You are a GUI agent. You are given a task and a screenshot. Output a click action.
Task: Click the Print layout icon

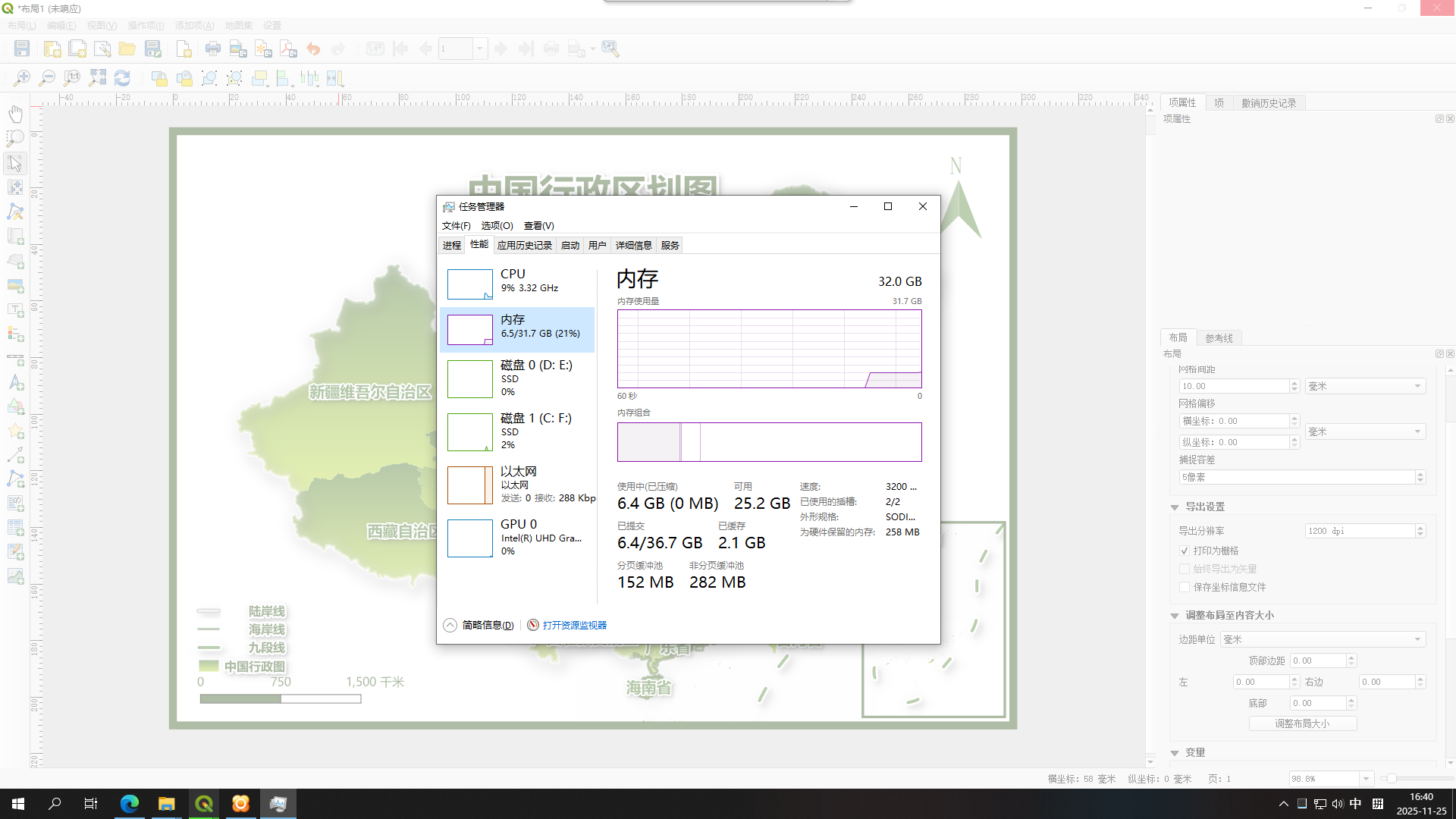click(213, 49)
